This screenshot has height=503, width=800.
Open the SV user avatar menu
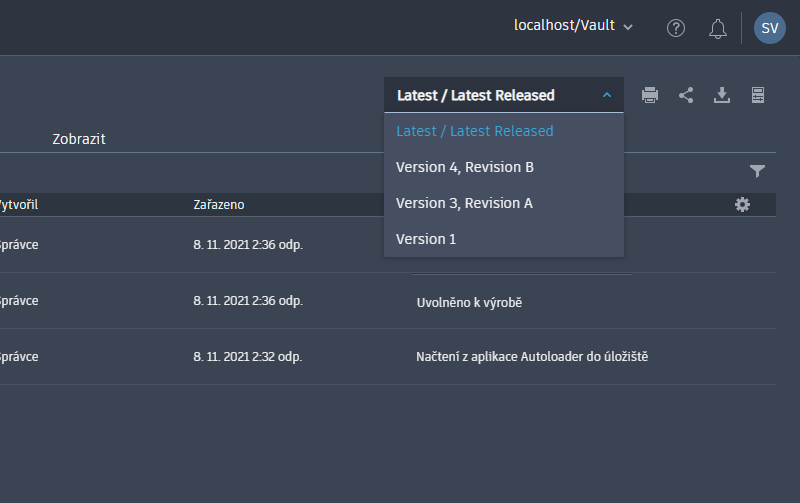pos(770,28)
